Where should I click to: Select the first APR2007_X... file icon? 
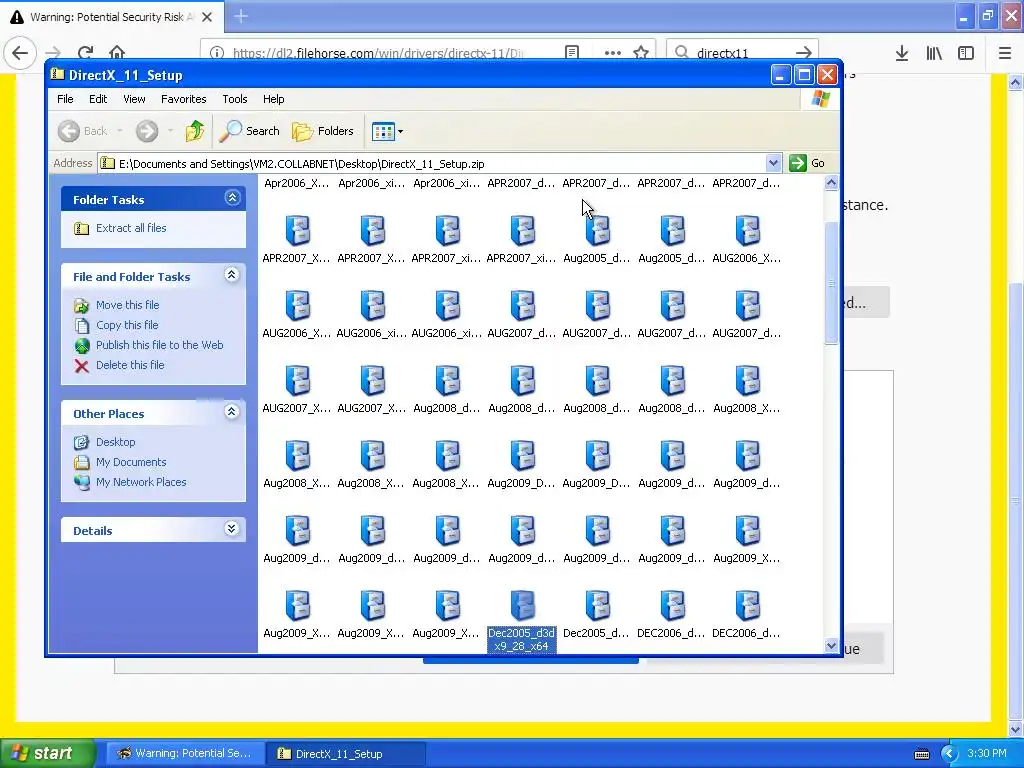click(x=297, y=231)
